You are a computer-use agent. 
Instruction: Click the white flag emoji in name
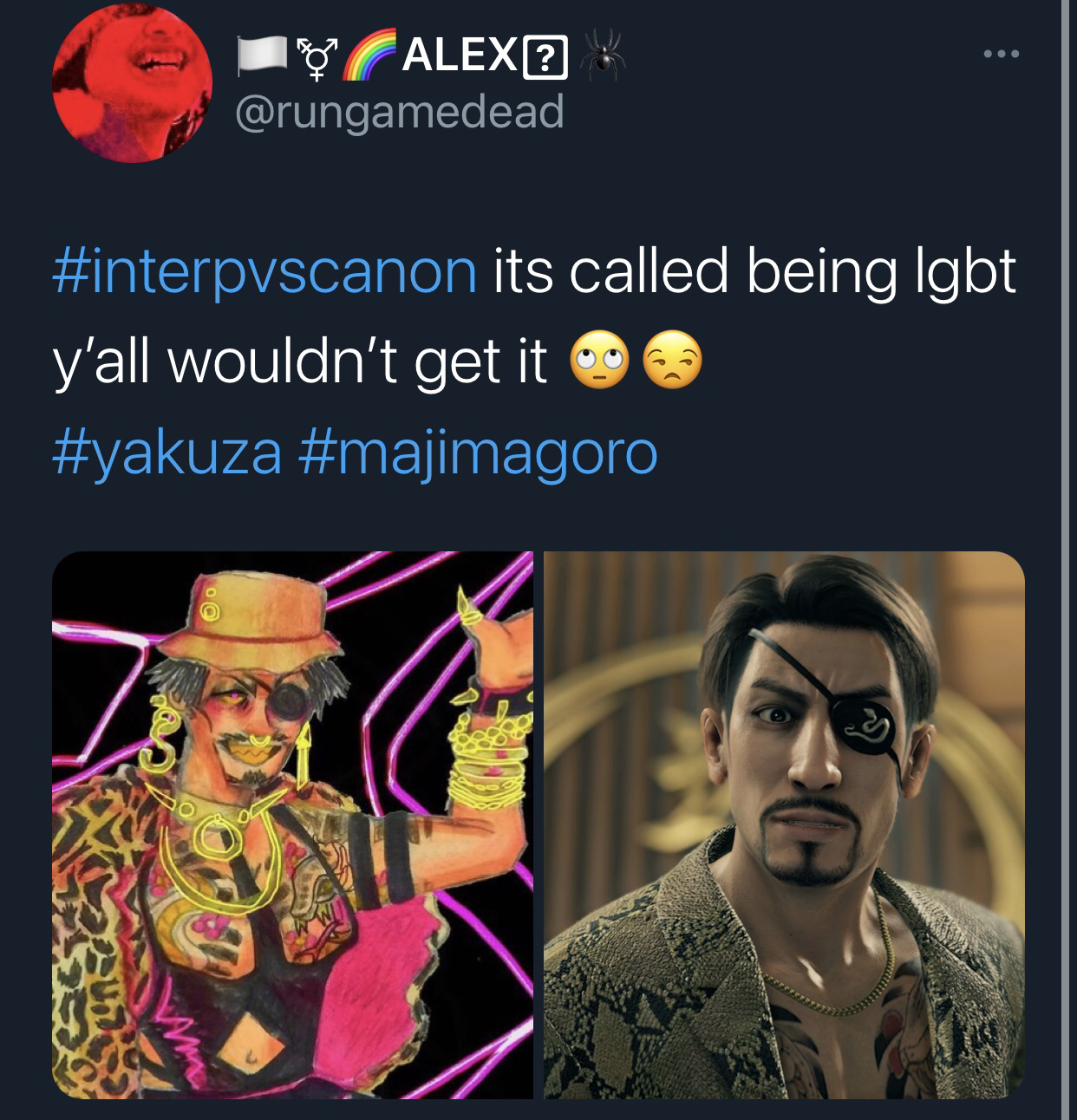pos(263,55)
